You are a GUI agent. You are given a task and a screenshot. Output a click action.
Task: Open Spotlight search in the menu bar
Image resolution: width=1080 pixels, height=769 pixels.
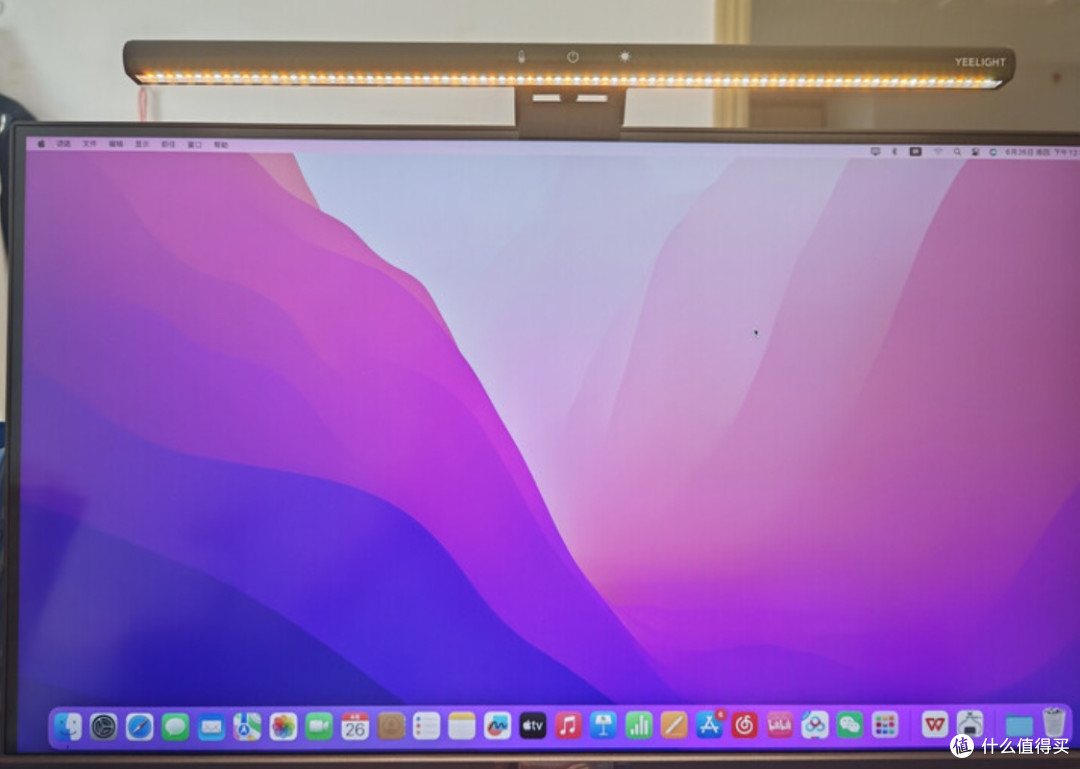[x=957, y=152]
